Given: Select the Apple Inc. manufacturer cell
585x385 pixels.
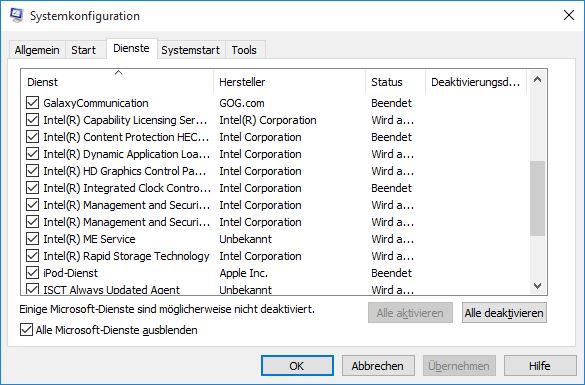Looking at the screenshot, I should pyautogui.click(x=244, y=273).
